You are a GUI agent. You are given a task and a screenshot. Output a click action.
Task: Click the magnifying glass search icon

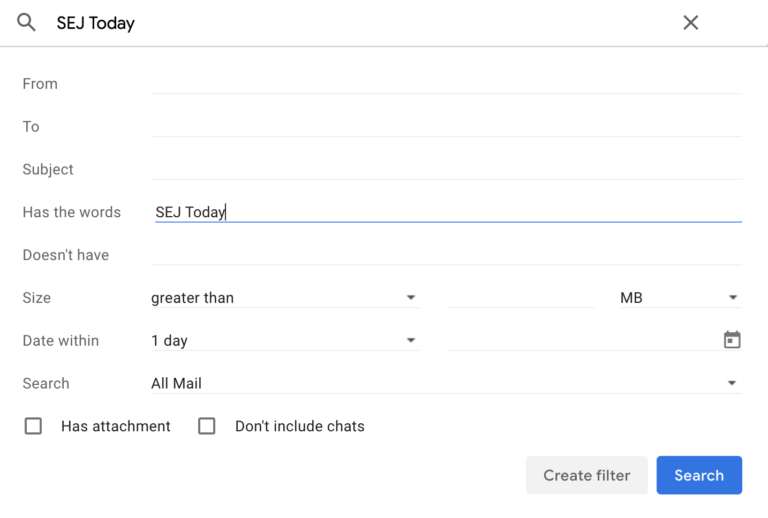coord(27,22)
